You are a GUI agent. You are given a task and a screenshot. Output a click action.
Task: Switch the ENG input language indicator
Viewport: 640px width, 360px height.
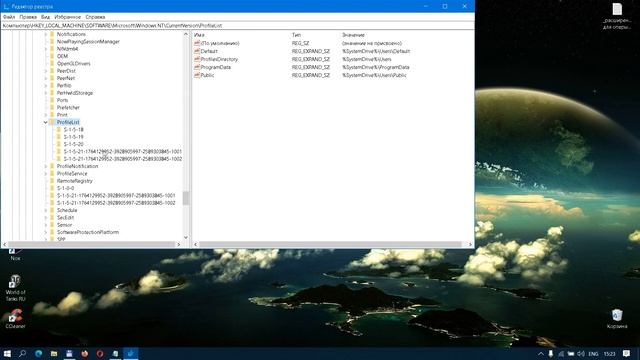pyautogui.click(x=593, y=354)
